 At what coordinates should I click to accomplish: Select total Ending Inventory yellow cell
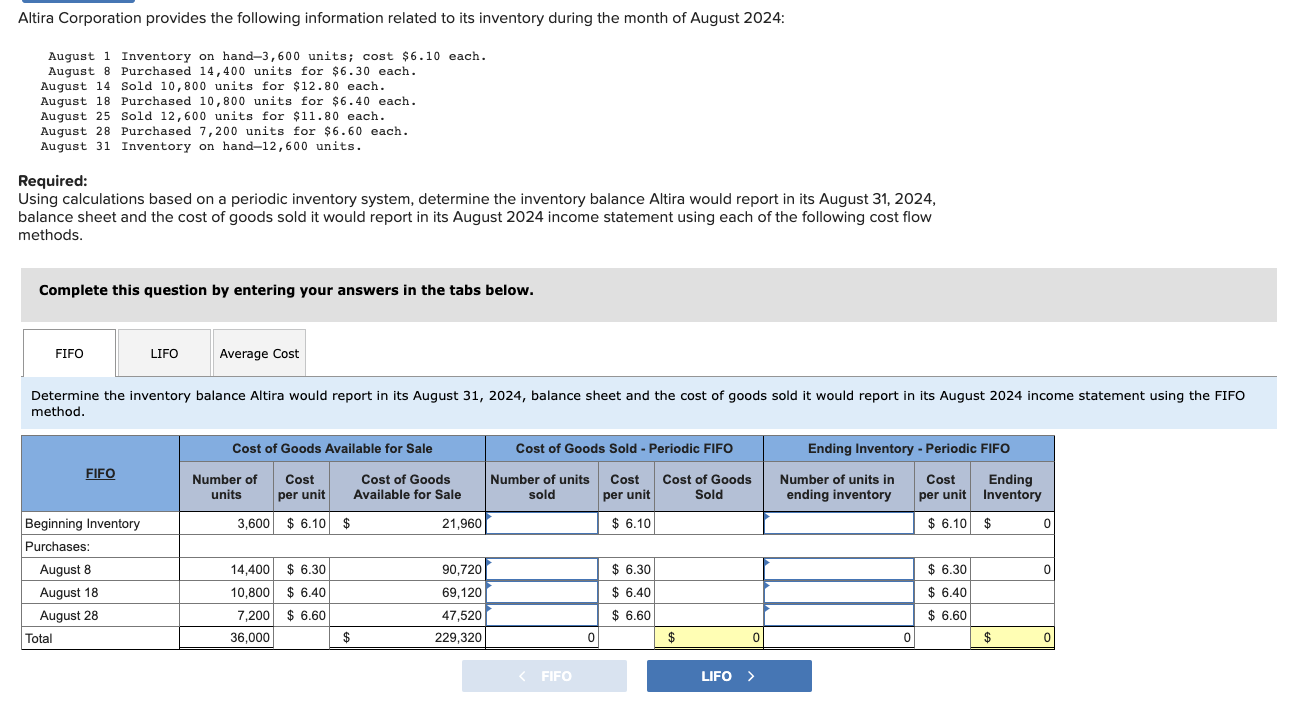pyautogui.click(x=1012, y=637)
